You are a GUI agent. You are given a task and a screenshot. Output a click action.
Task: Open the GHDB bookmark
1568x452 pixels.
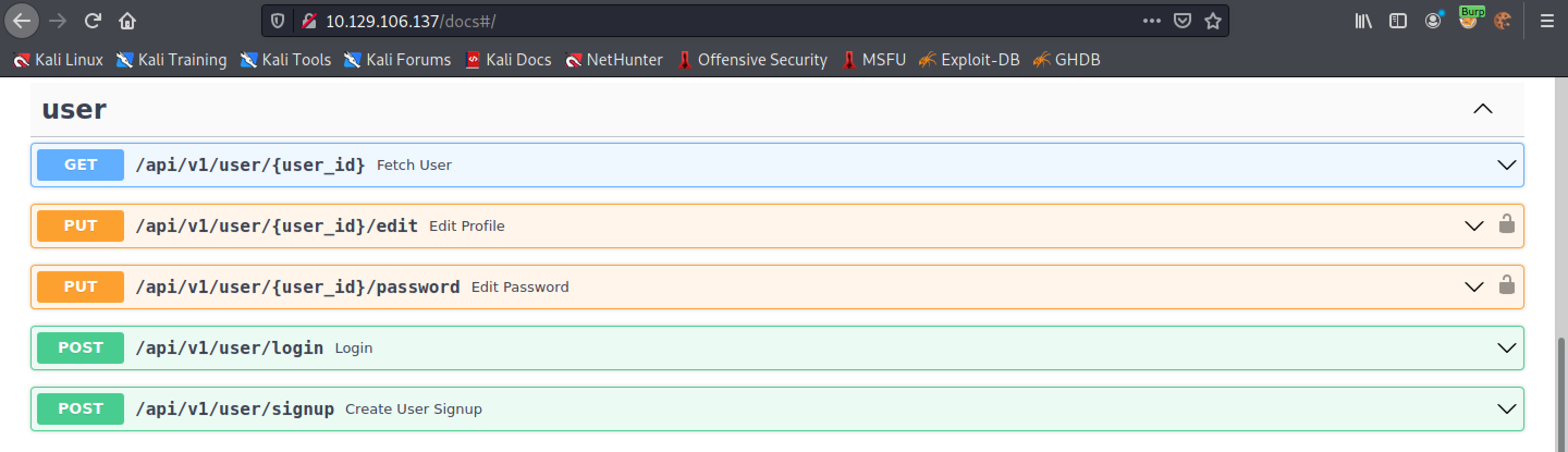click(1067, 60)
